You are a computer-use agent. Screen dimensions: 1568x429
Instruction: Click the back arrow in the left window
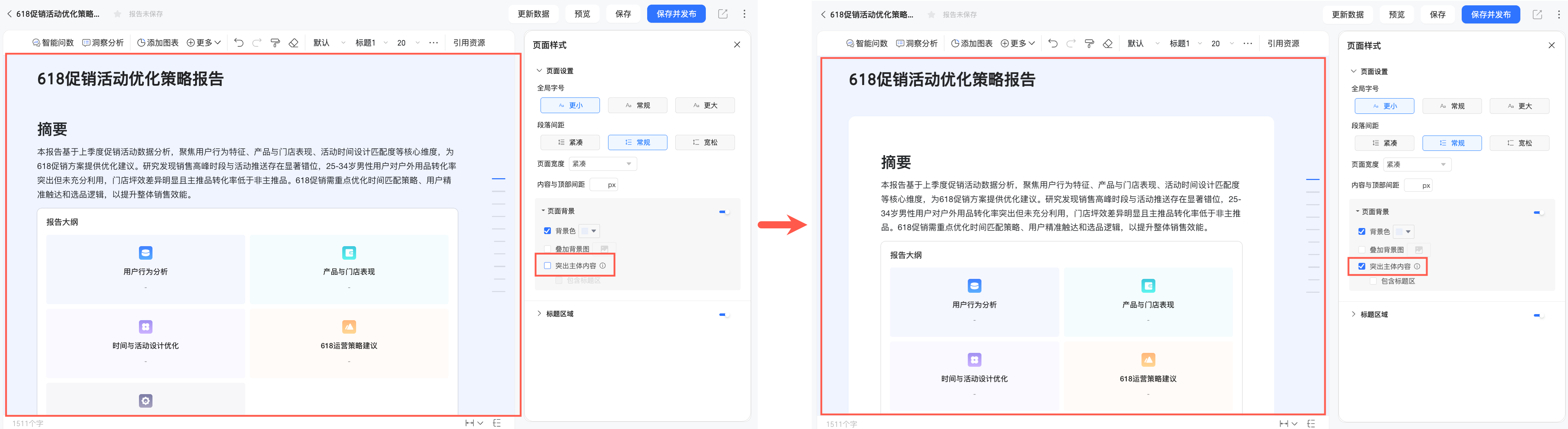coord(9,14)
